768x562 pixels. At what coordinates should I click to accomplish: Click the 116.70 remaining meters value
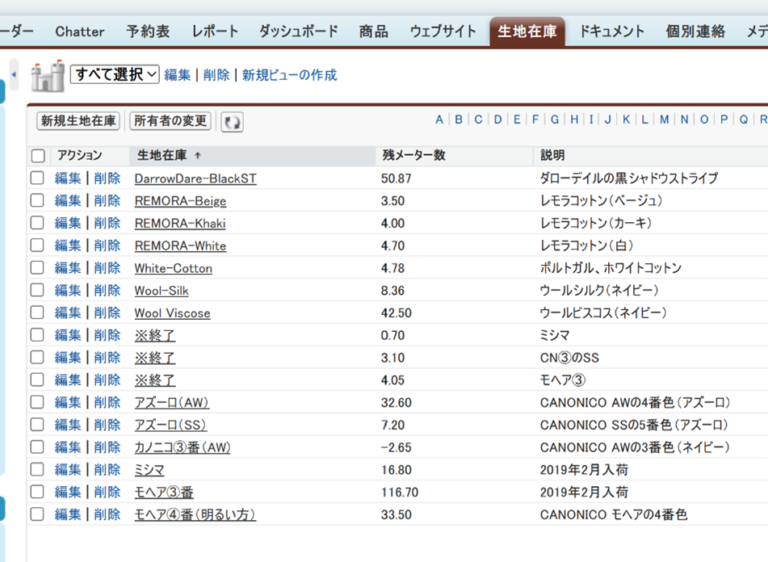pos(400,492)
